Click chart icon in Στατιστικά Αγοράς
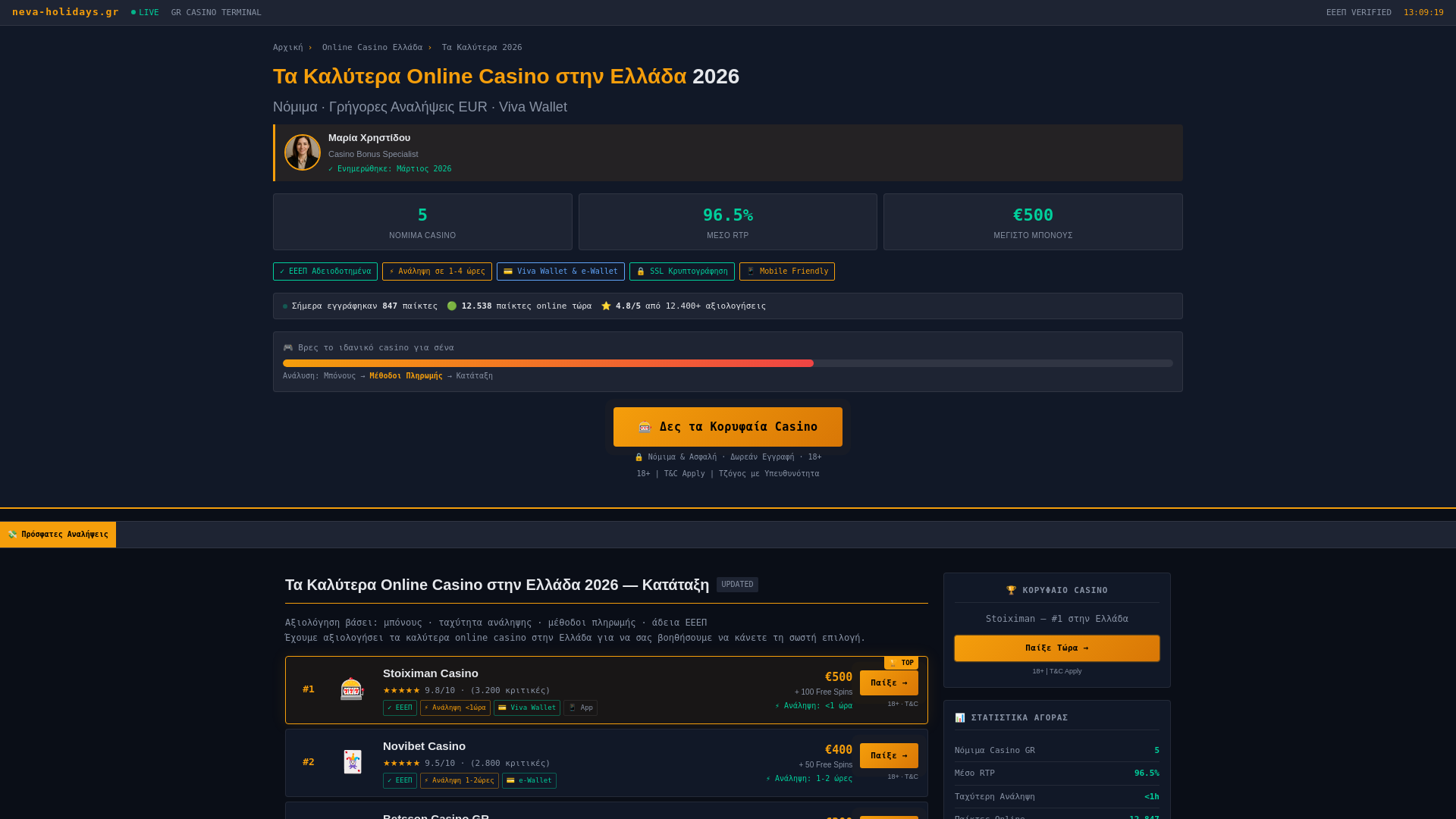The width and height of the screenshot is (1456, 819). pyautogui.click(x=960, y=718)
